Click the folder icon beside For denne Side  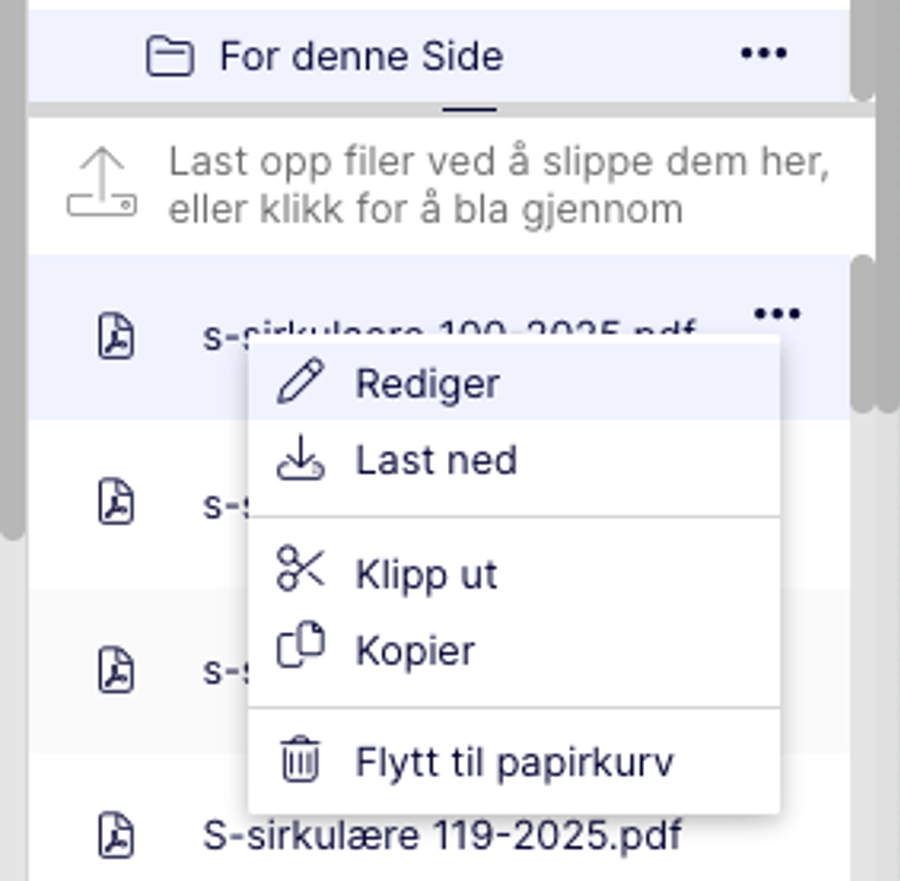[x=170, y=56]
